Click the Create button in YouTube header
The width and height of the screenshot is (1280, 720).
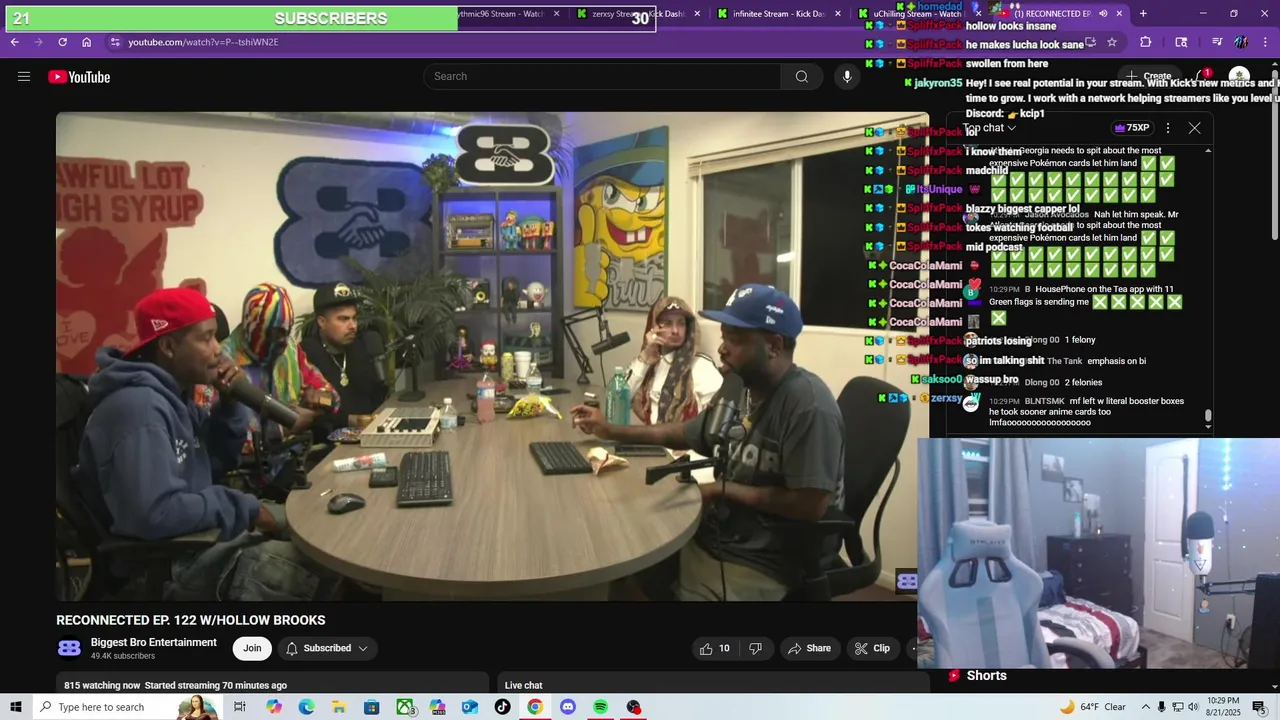[x=1149, y=77]
